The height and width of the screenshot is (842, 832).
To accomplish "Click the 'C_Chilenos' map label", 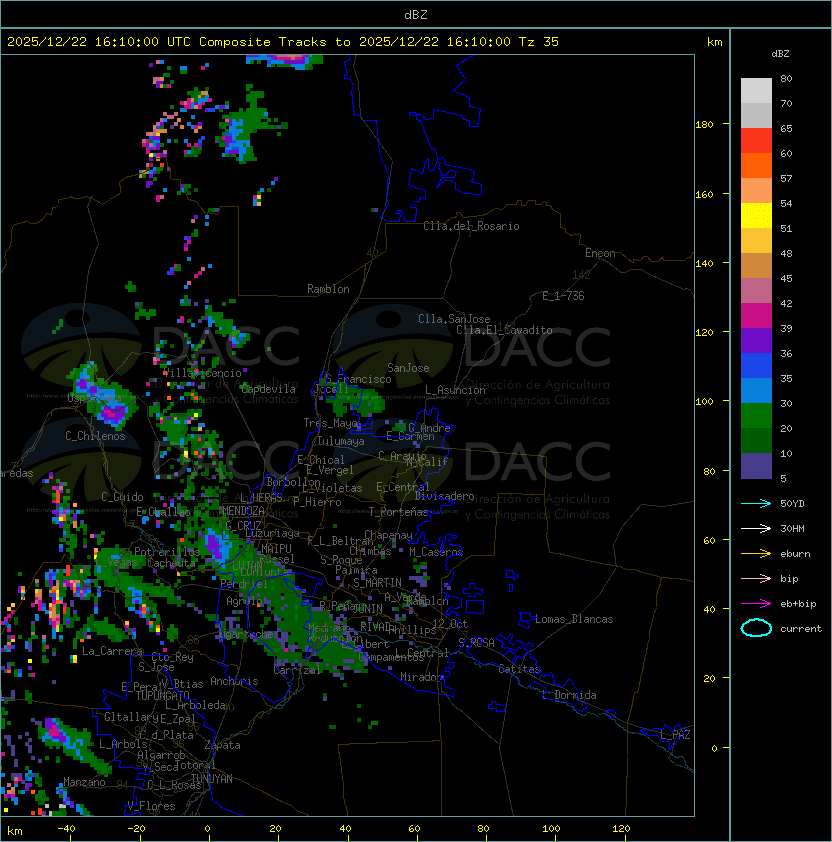I will [x=95, y=436].
